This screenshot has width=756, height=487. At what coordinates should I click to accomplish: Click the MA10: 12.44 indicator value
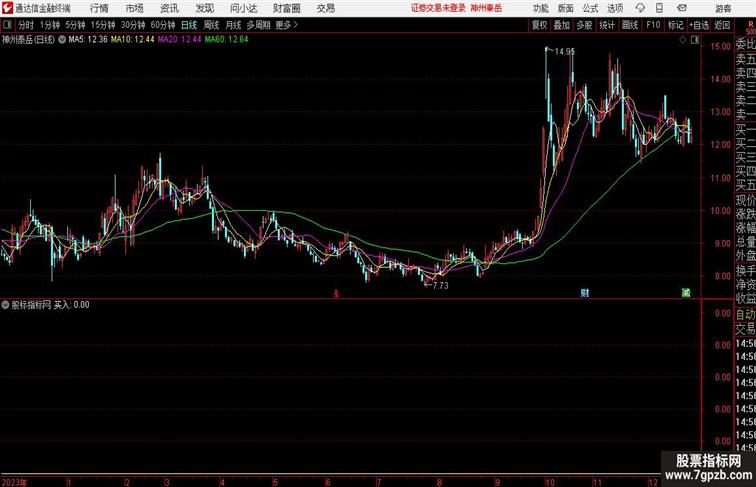133,40
